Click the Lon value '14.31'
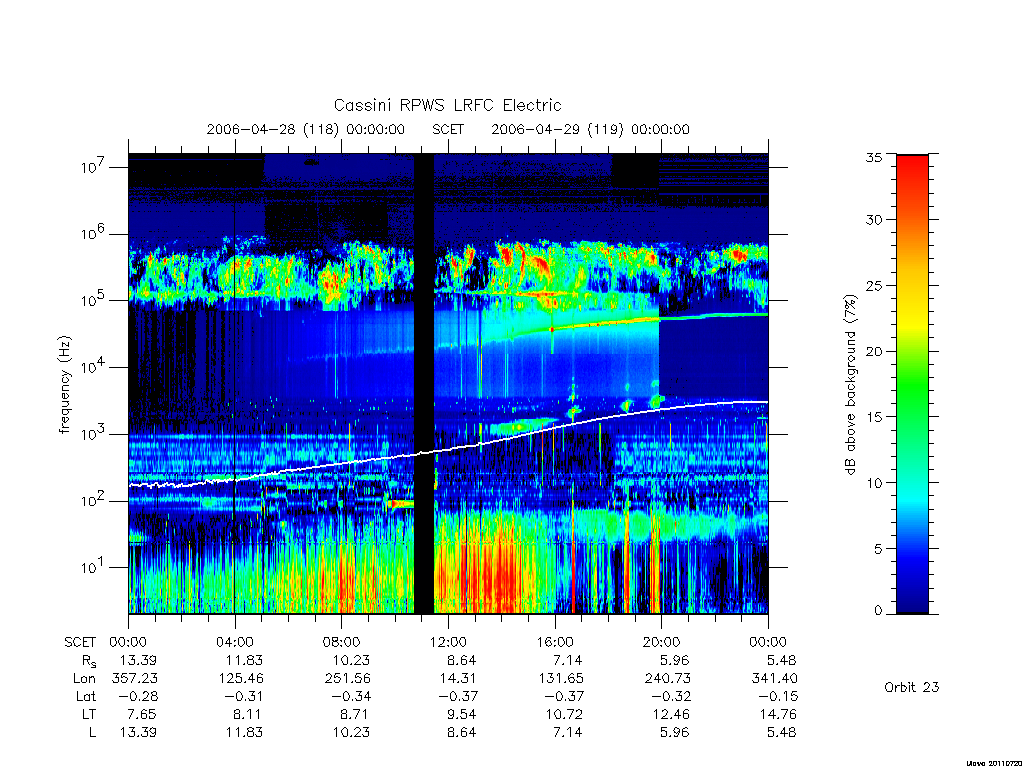This screenshot has height=768, width=1024. click(x=458, y=679)
